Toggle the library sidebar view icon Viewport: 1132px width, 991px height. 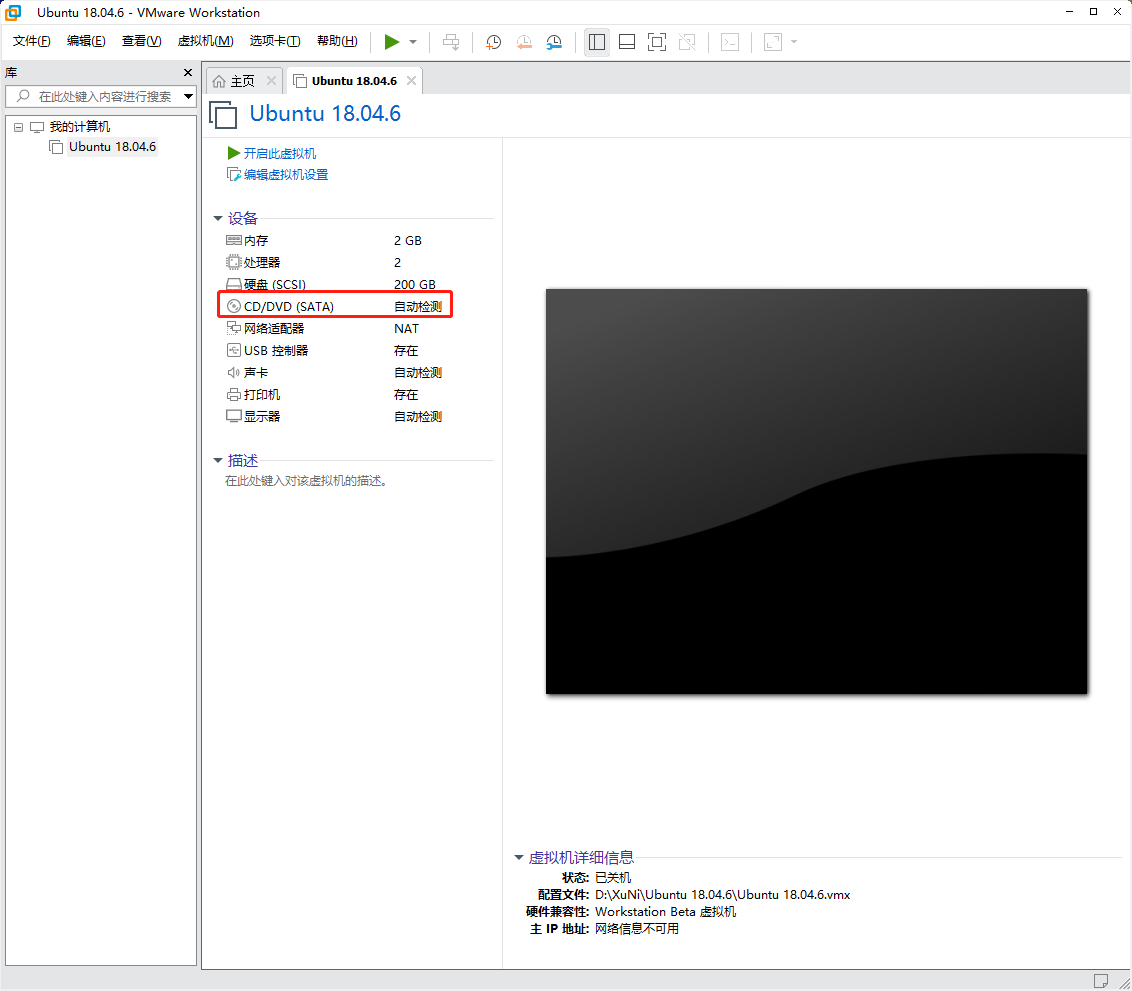(597, 42)
